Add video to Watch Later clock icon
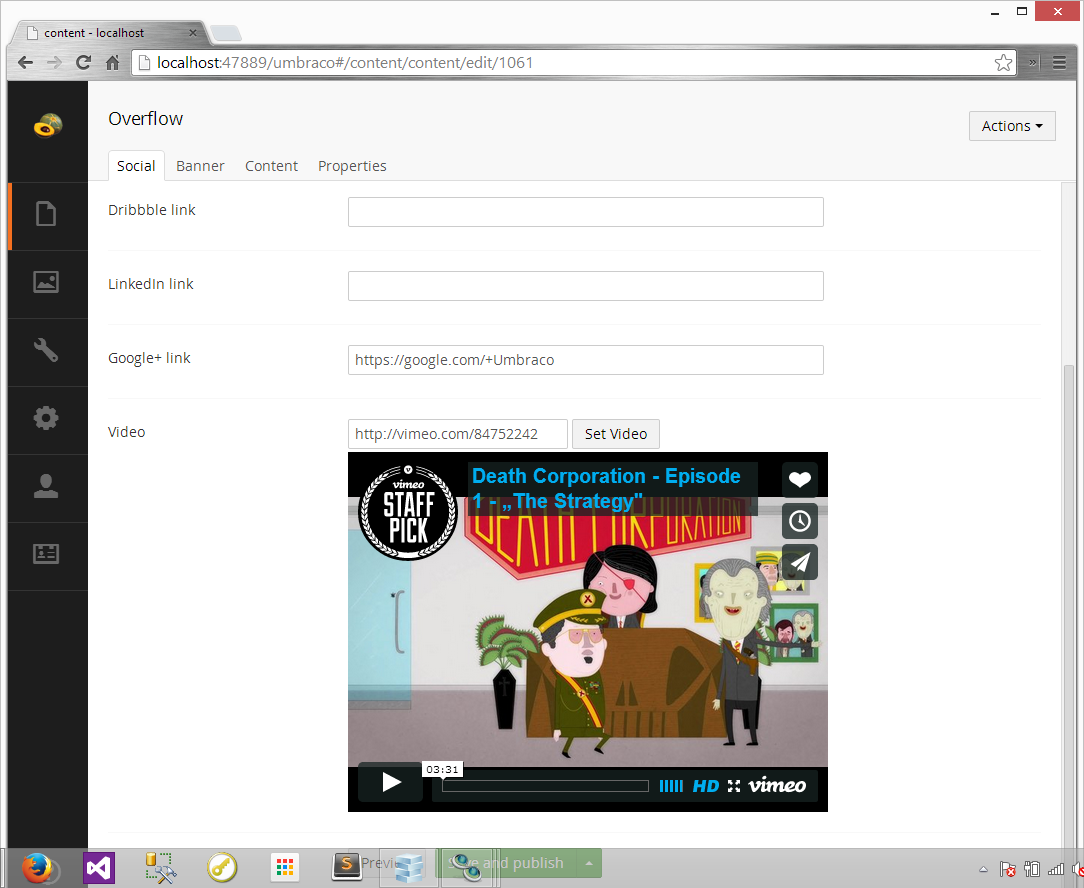This screenshot has height=888, width=1084. (800, 521)
